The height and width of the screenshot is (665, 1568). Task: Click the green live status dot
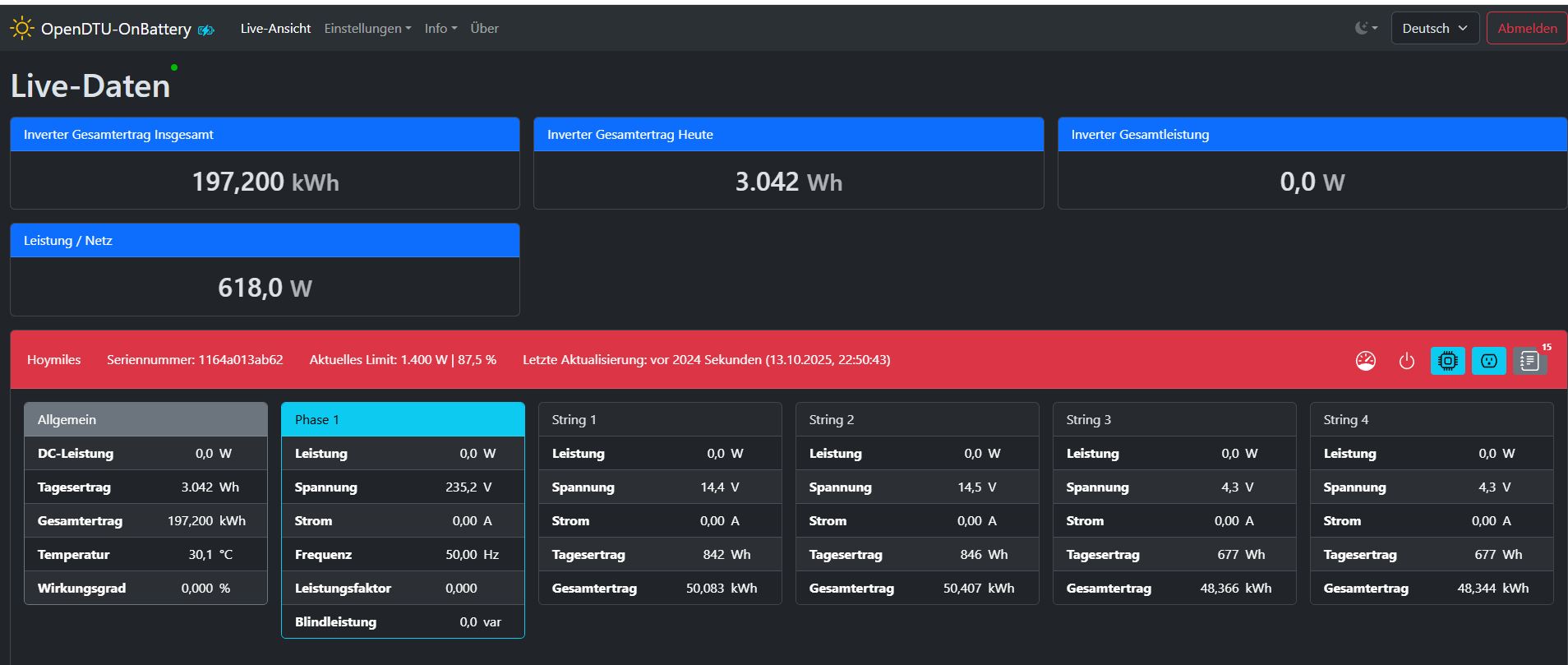[174, 67]
